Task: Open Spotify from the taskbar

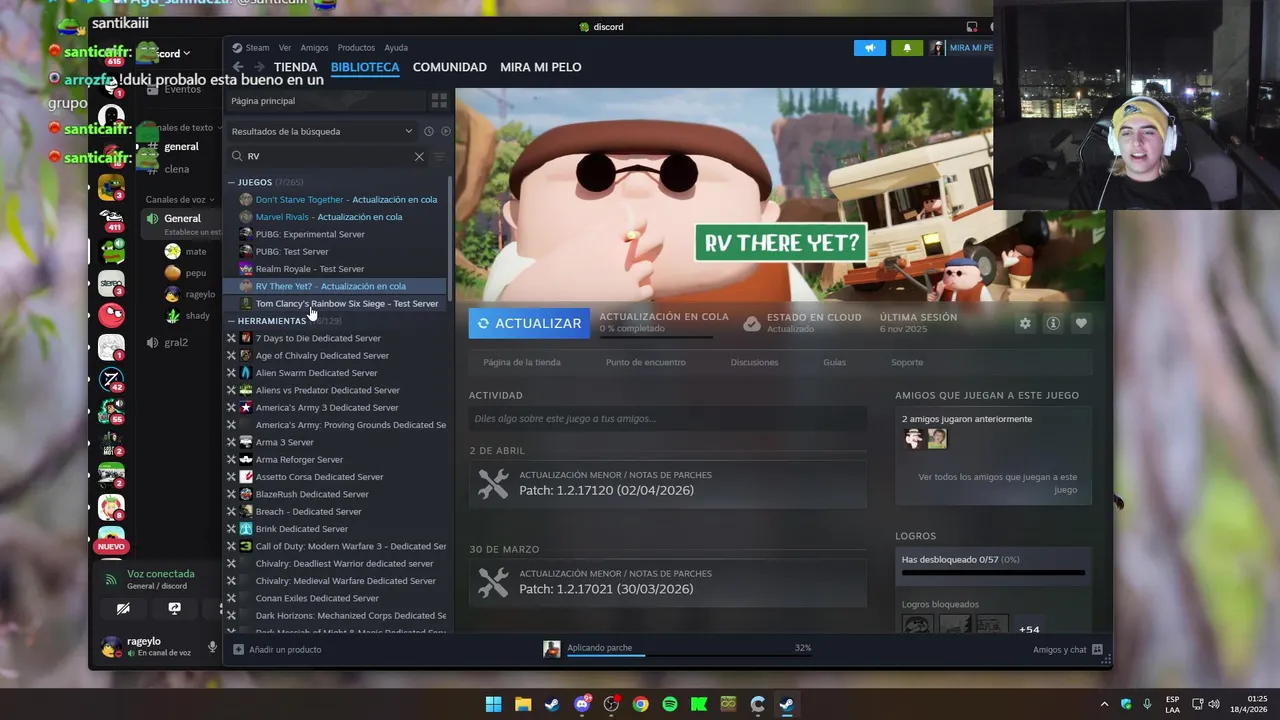Action: tap(670, 704)
